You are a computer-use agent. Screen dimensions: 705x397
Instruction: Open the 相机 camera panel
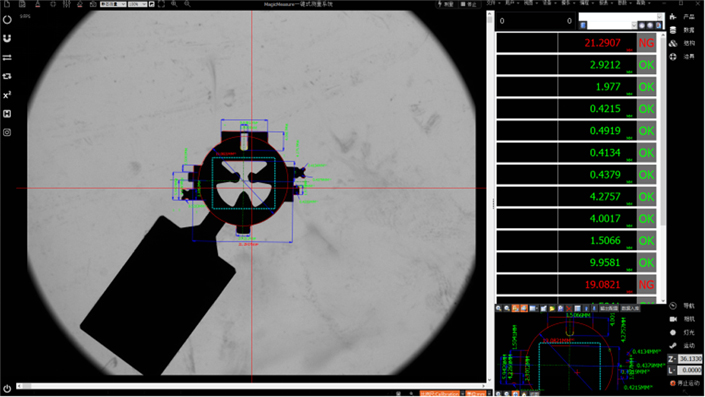click(683, 319)
